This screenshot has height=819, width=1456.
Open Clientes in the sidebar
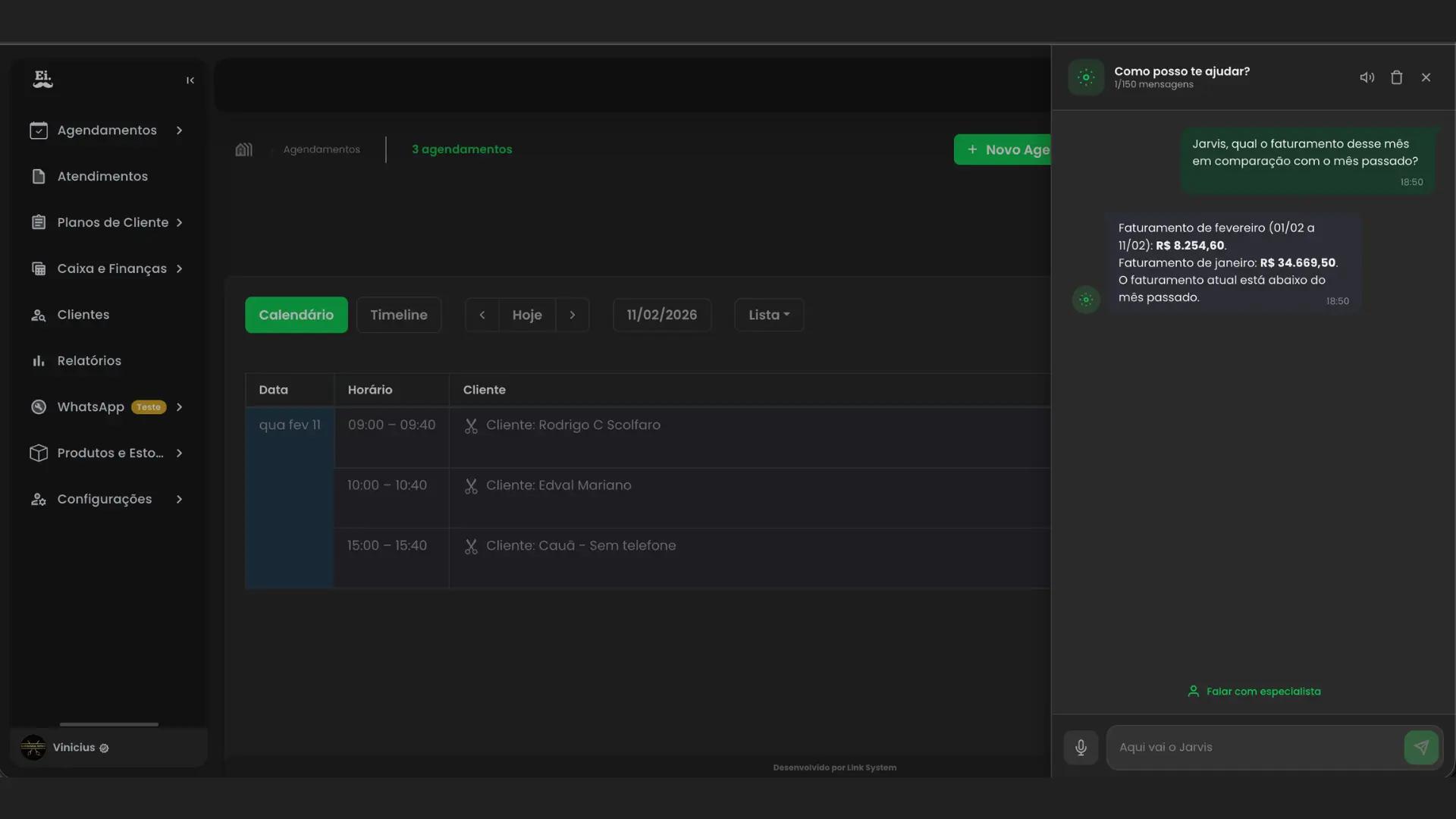tap(83, 315)
